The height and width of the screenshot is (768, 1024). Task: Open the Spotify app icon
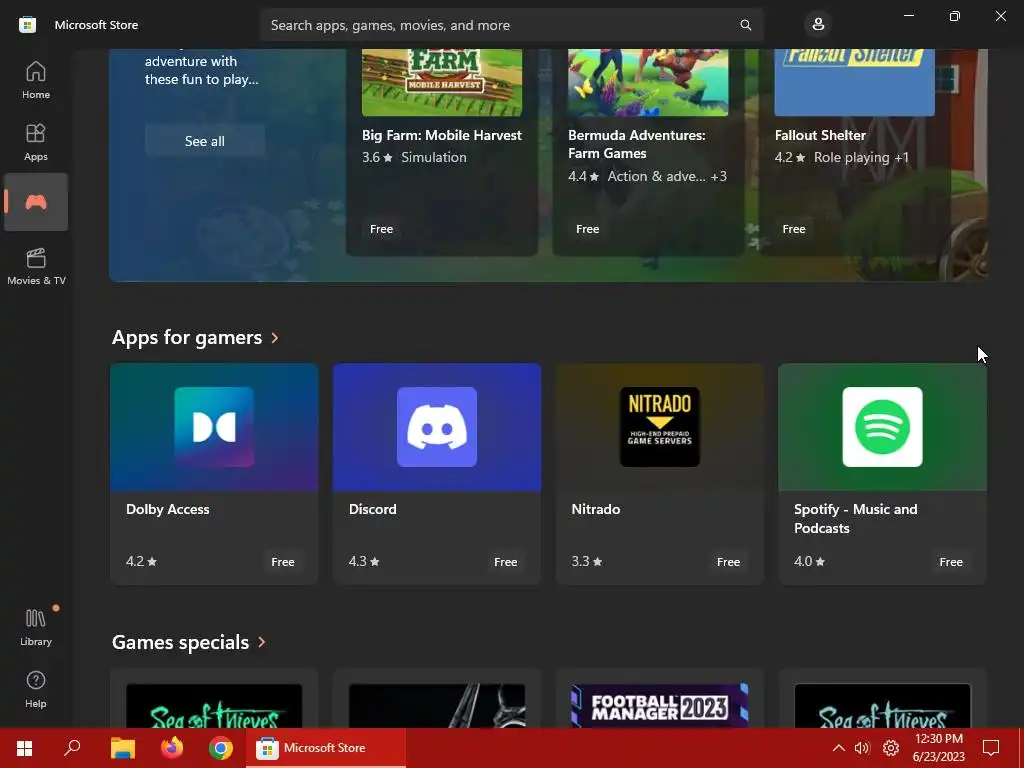[x=882, y=426]
